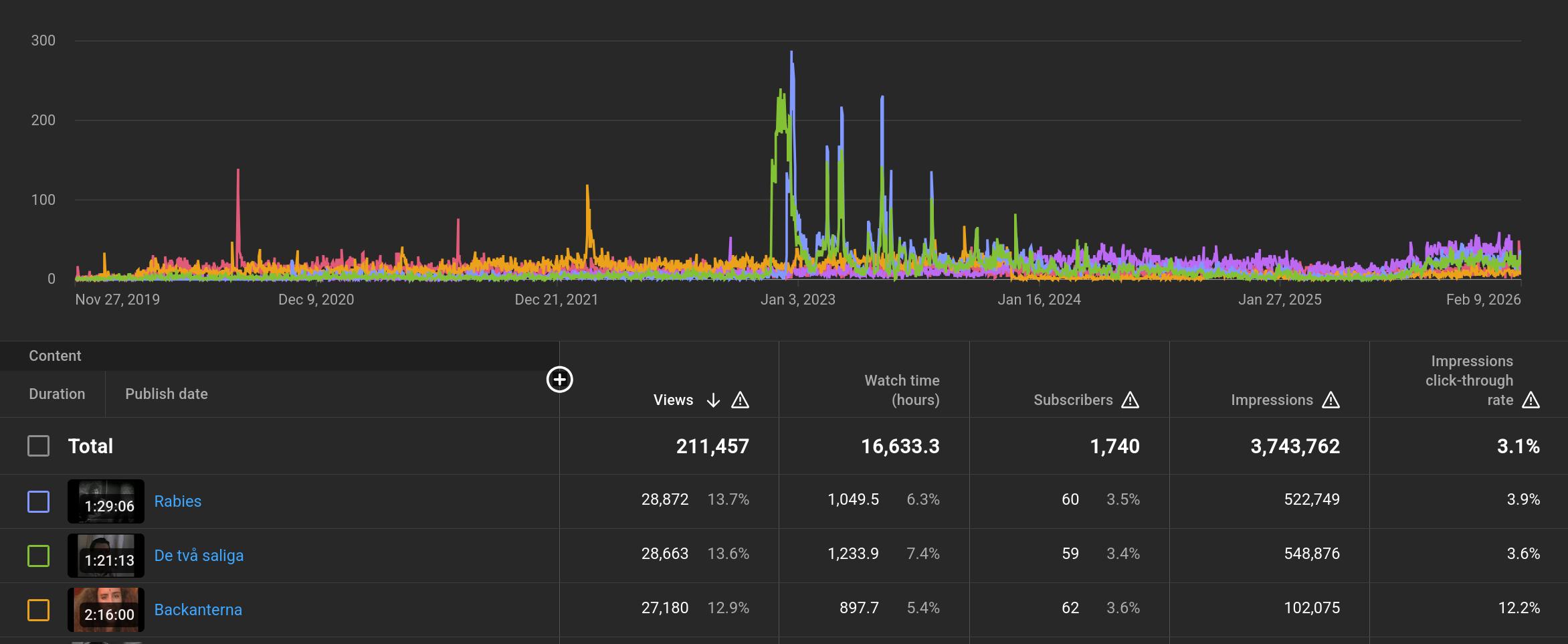
Task: Open the De två saliga video link
Action: (x=199, y=556)
